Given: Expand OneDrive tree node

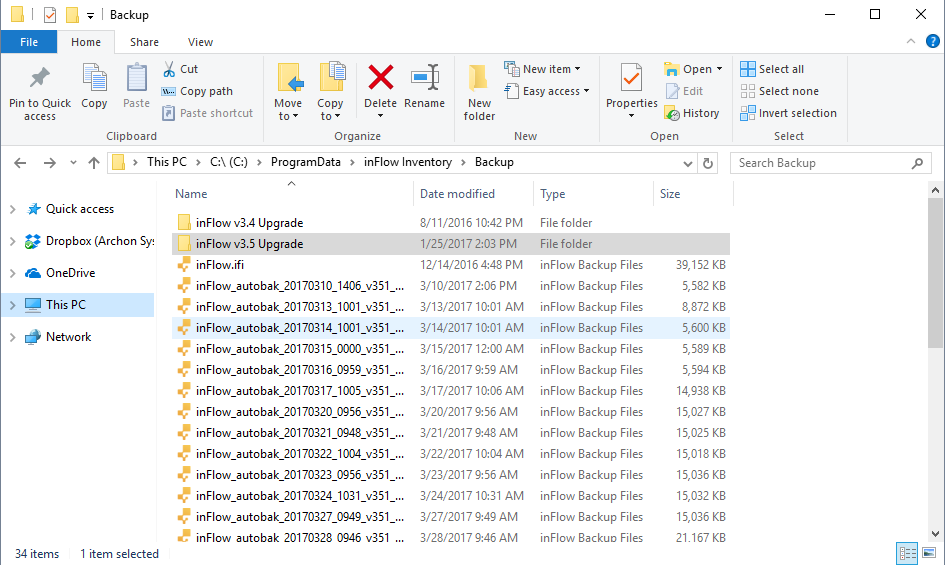Looking at the screenshot, I should coord(13,273).
